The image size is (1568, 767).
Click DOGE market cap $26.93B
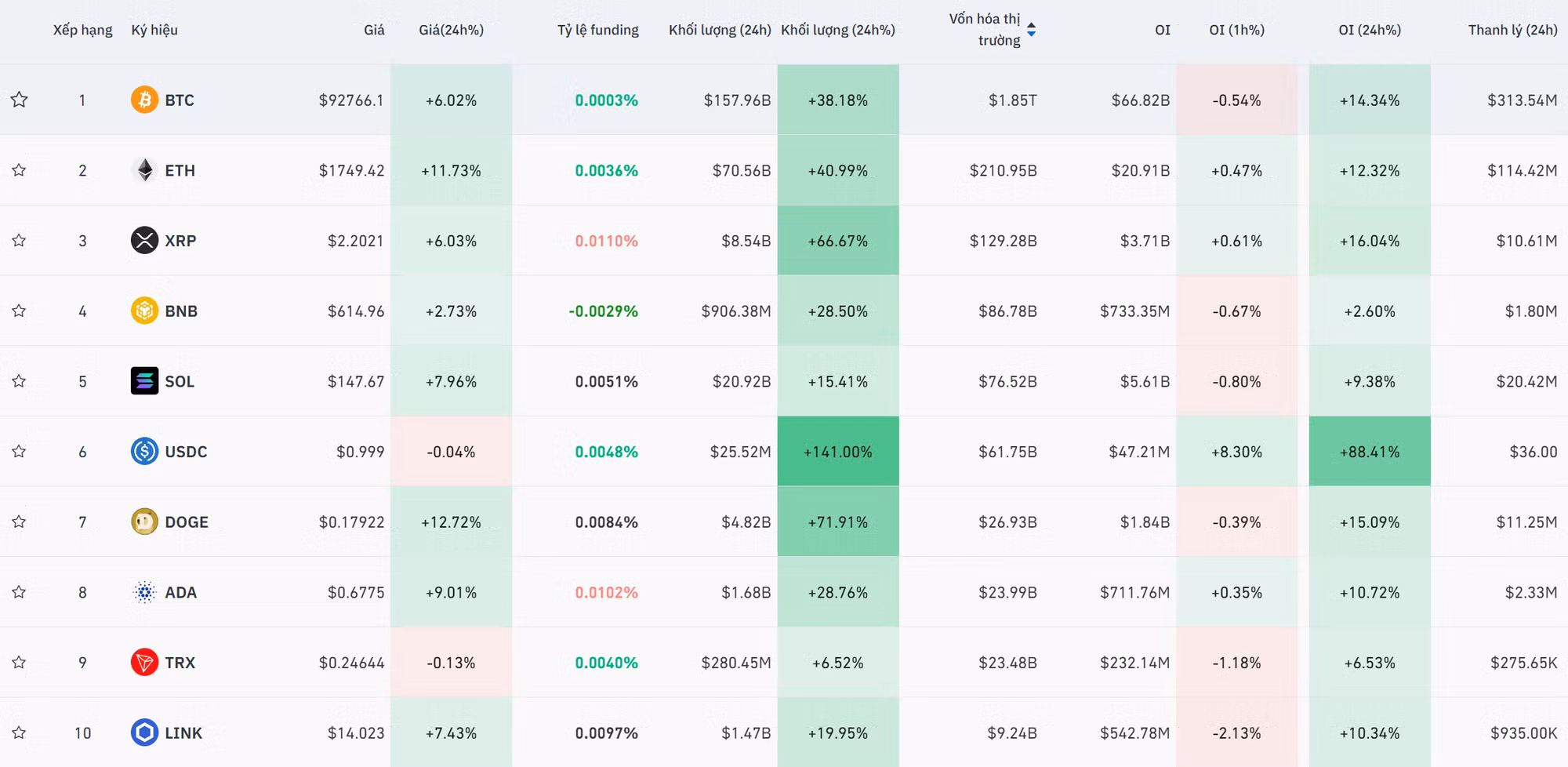pyautogui.click(x=1007, y=522)
